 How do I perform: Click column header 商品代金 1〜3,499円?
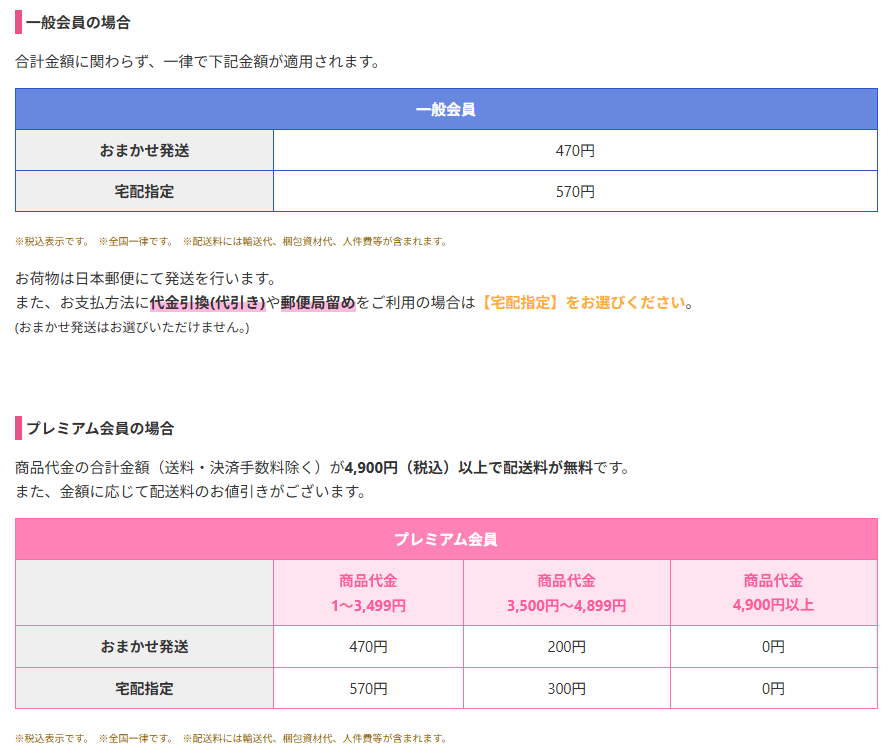369,593
